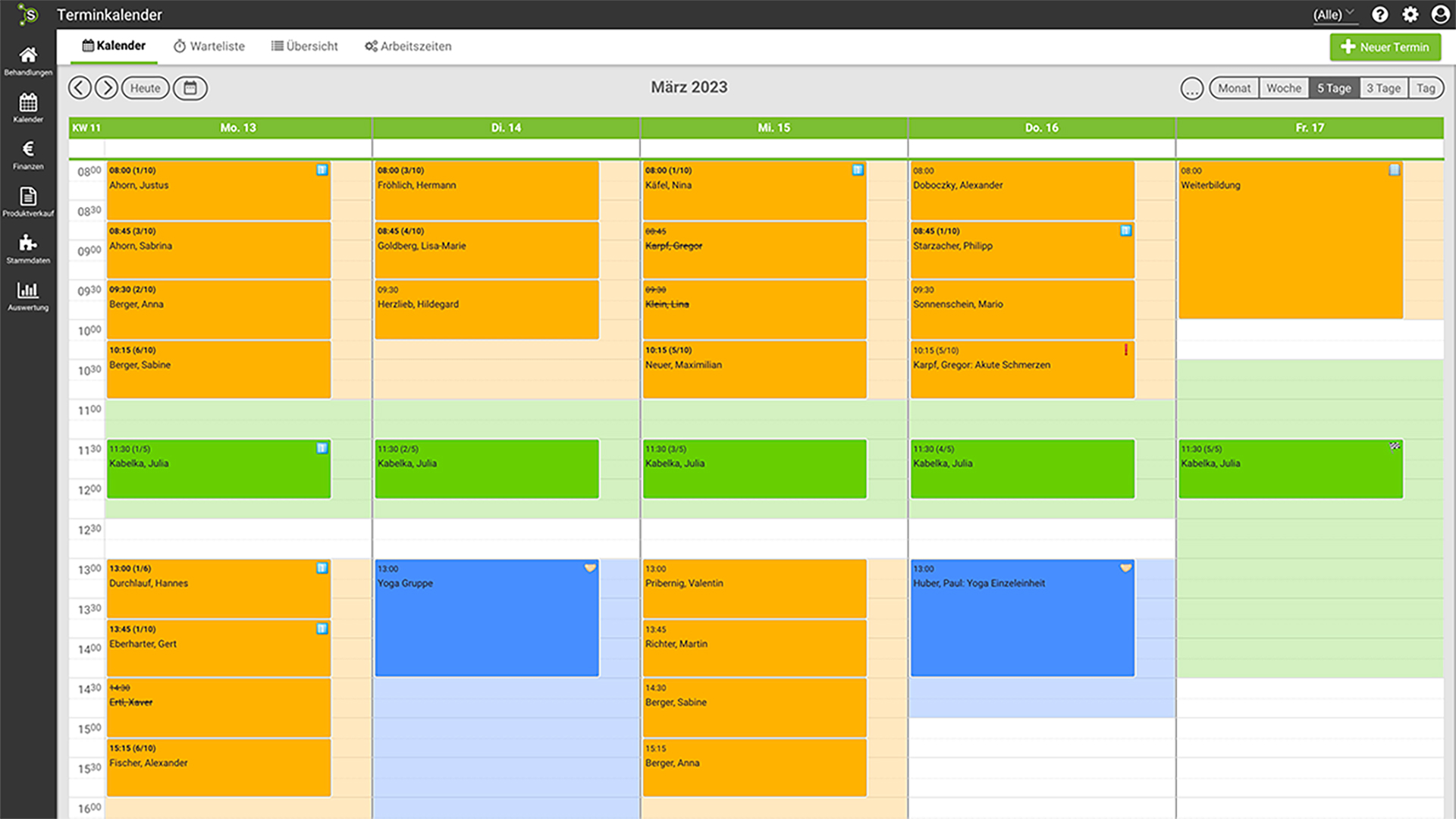This screenshot has width=1456, height=819.
Task: Open help question mark icon
Action: pyautogui.click(x=1380, y=14)
